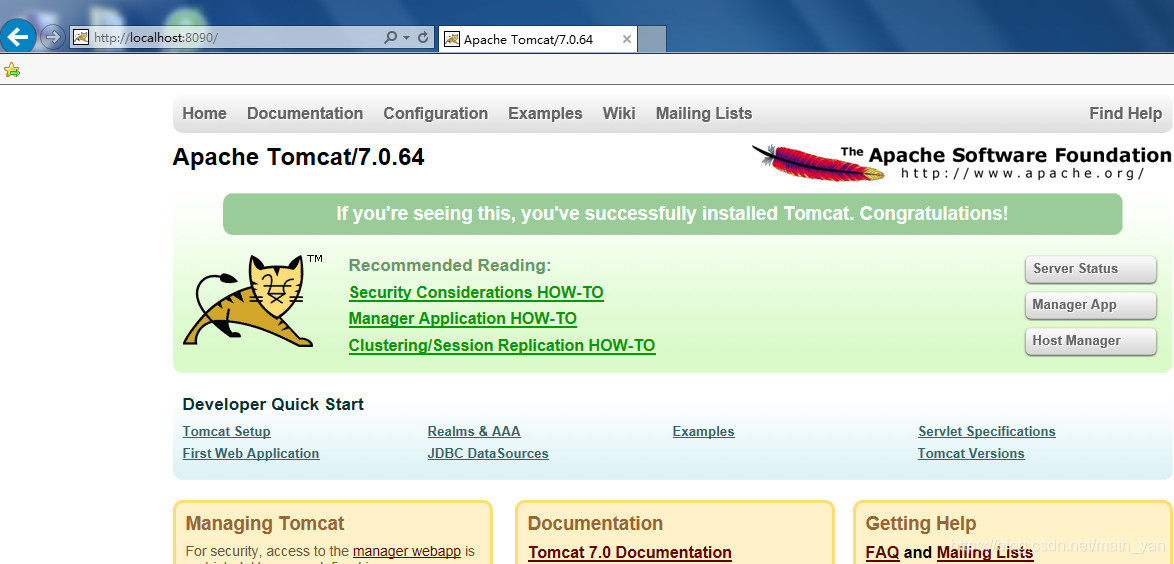This screenshot has width=1174, height=564.
Task: Open the manager webapp link
Action: coord(407,551)
